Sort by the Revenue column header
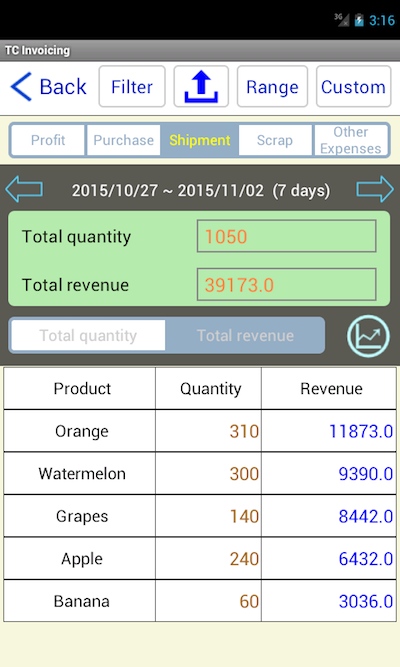Screen dimensions: 400x667 (x=329, y=388)
